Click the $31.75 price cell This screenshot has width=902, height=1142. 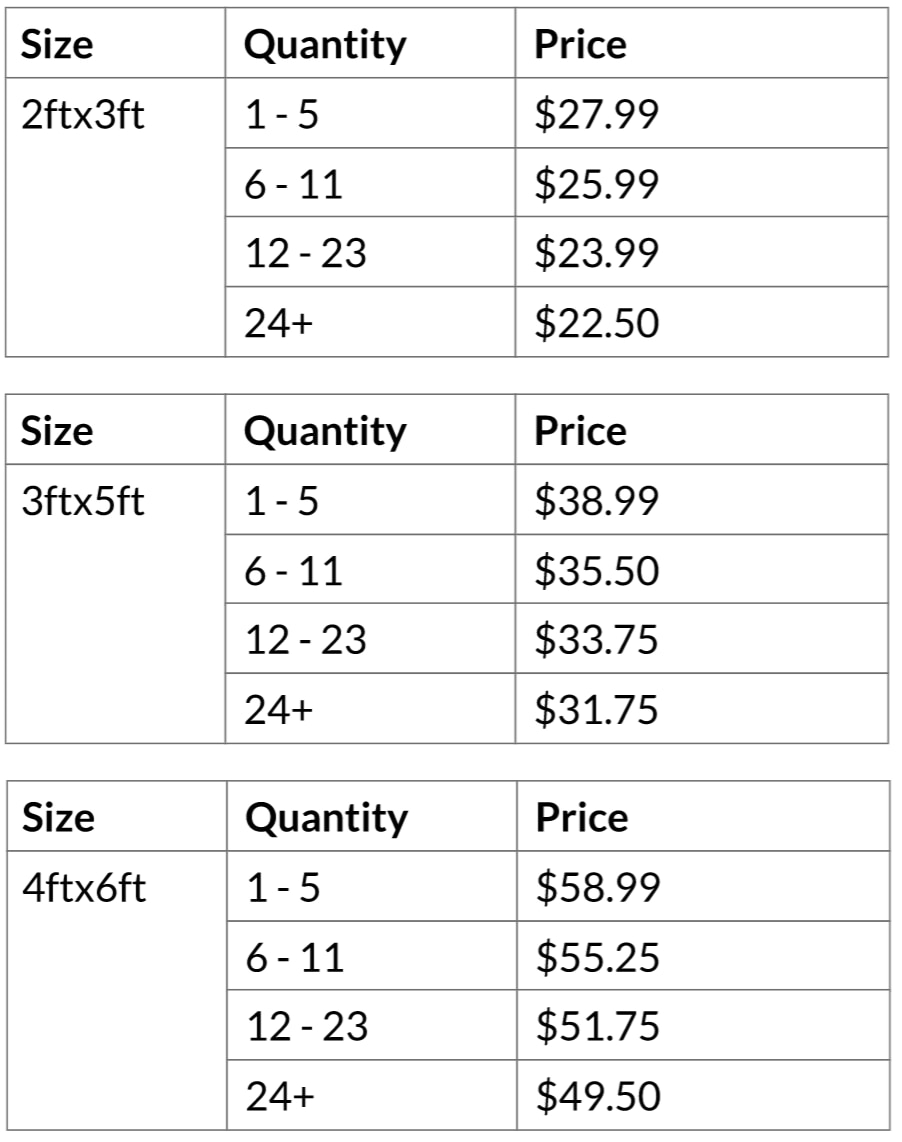pyautogui.click(x=702, y=709)
